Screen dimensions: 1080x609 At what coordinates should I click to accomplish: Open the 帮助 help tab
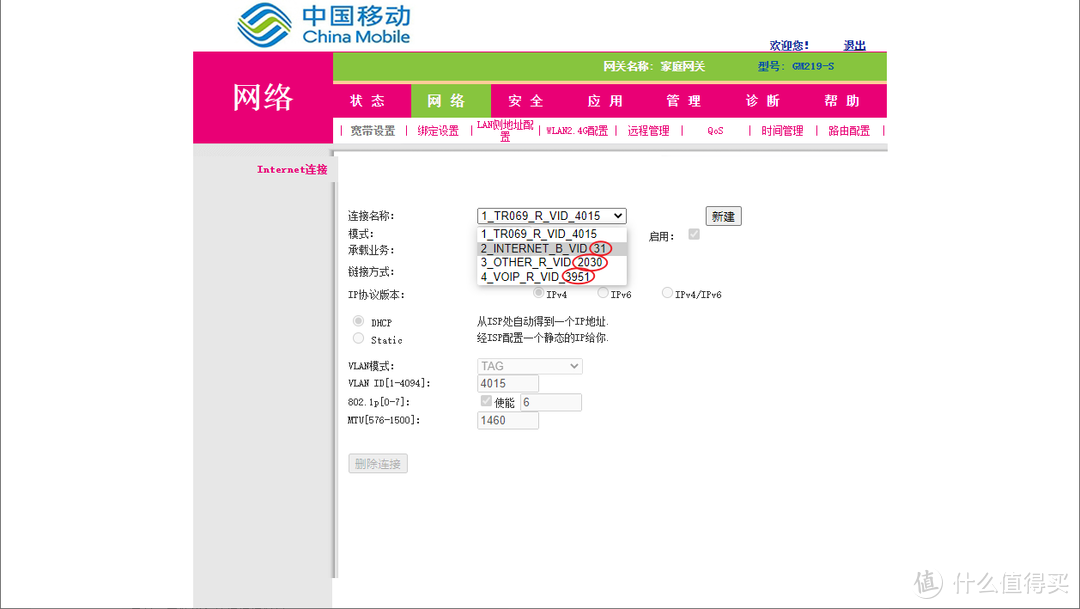pyautogui.click(x=842, y=101)
